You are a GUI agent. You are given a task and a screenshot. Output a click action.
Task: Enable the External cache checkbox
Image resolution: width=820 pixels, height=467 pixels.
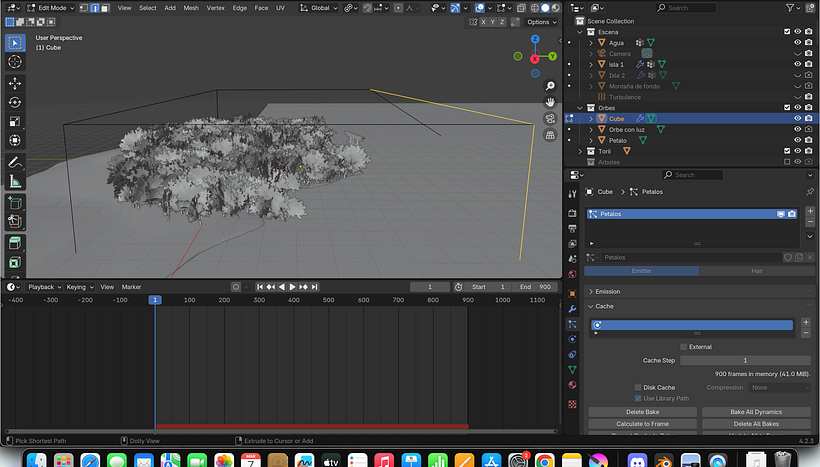coord(684,347)
